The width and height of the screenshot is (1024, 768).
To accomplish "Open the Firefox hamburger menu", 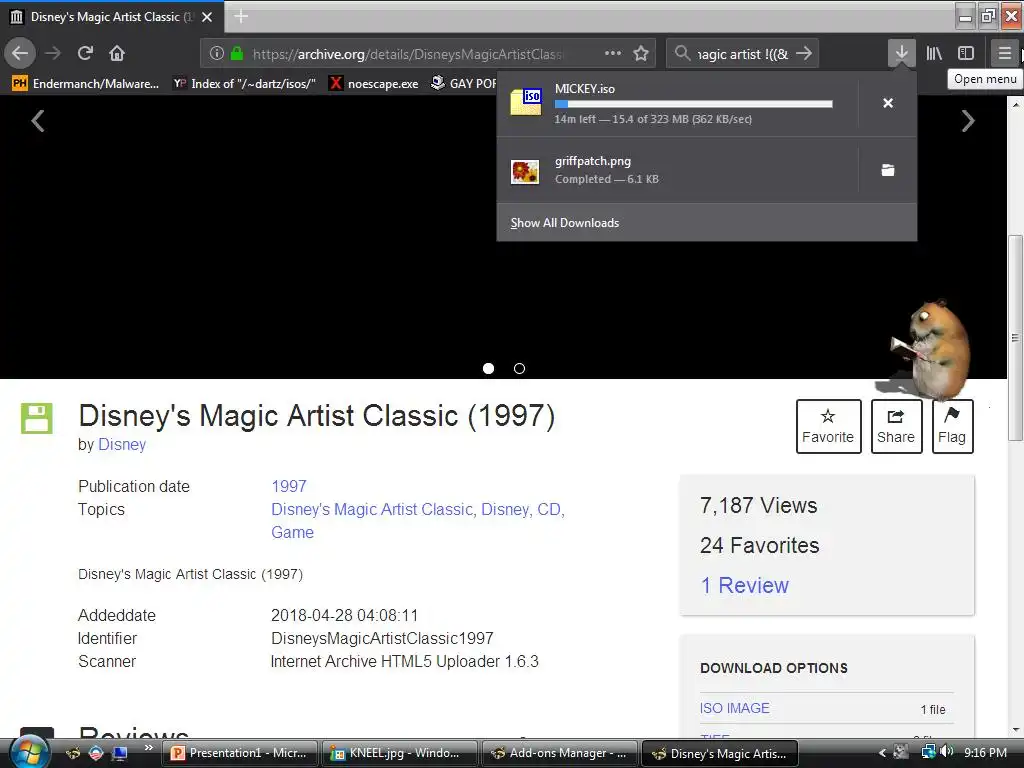I will tap(1004, 54).
